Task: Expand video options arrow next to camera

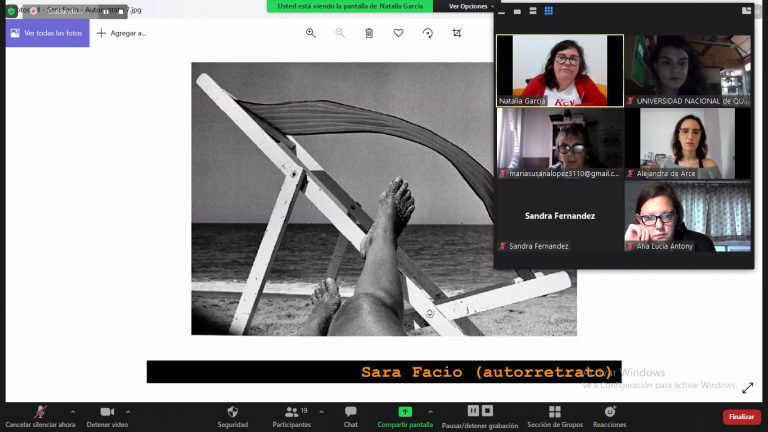Action: pos(128,410)
